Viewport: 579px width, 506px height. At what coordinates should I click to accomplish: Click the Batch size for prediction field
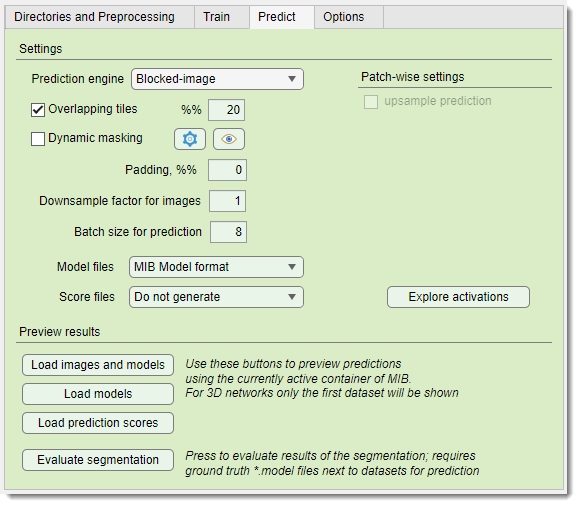[x=228, y=232]
